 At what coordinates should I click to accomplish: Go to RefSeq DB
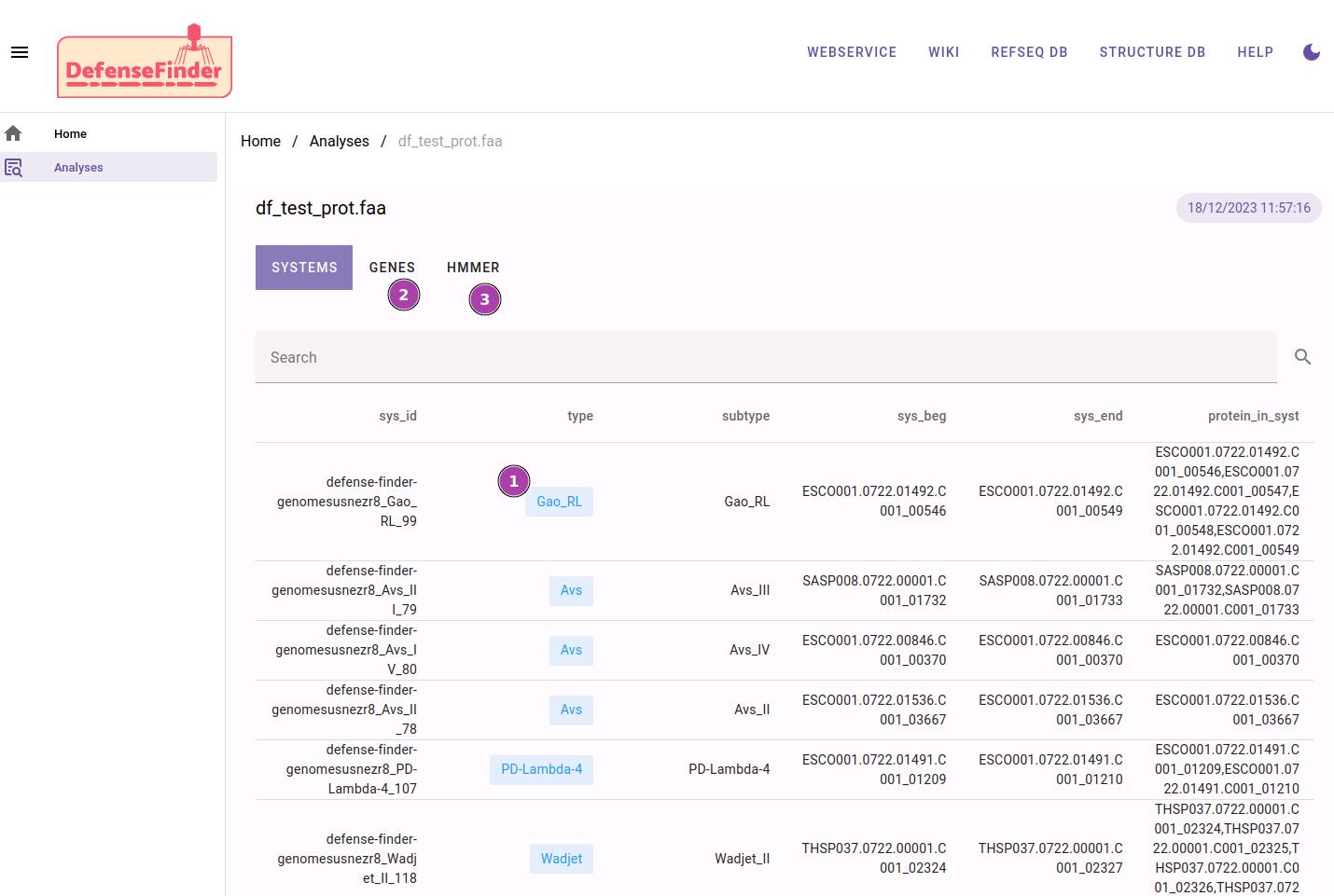[x=1029, y=52]
